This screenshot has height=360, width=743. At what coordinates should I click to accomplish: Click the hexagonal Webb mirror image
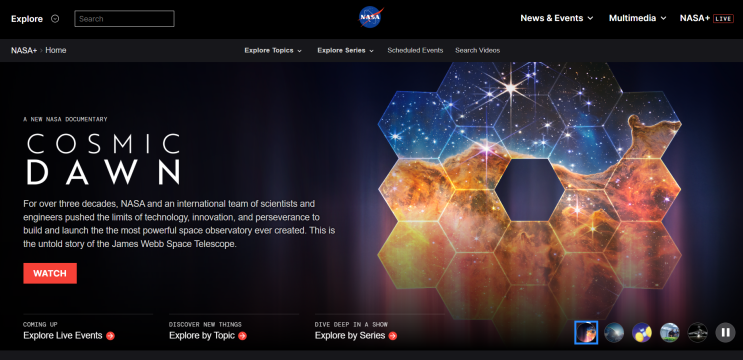click(530, 204)
